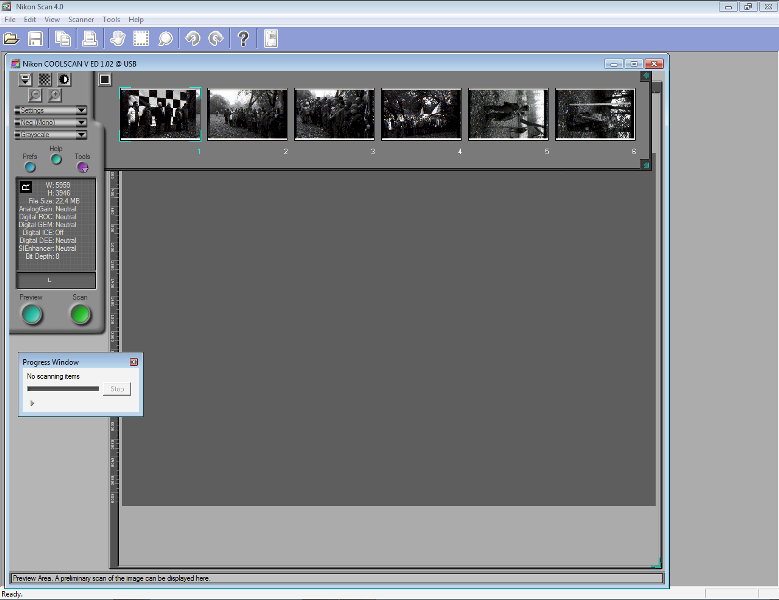779x600 pixels.
Task: Open the Settings dropdown
Action: click(x=51, y=110)
